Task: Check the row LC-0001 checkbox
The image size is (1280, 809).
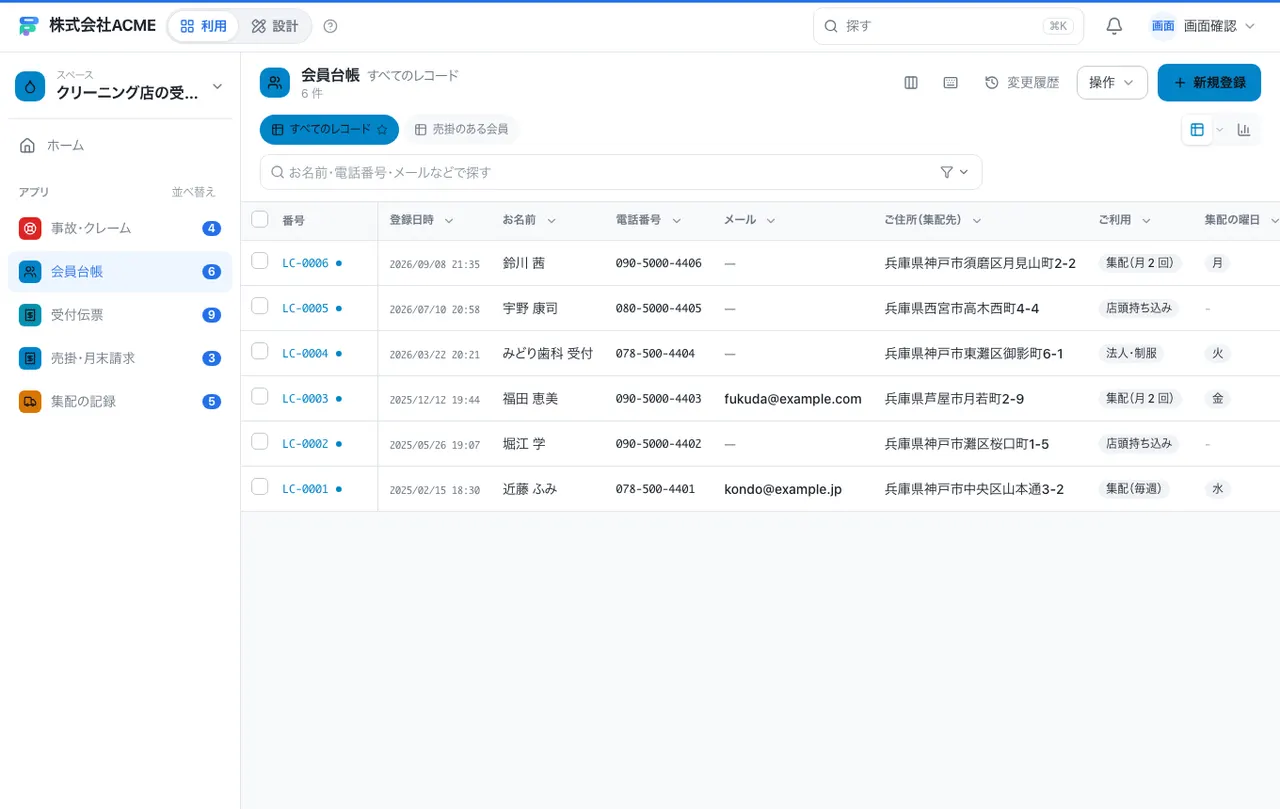Action: 260,487
